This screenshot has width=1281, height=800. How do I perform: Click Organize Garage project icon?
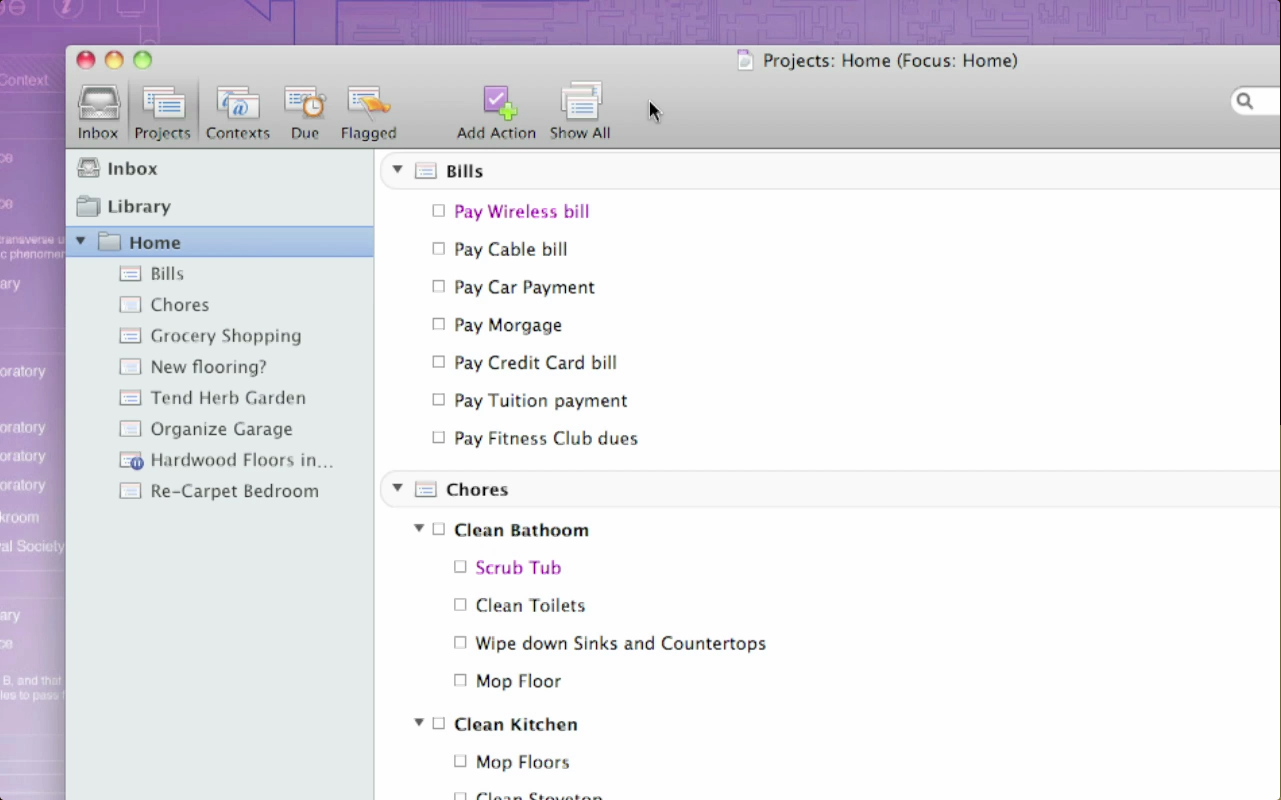coord(130,429)
